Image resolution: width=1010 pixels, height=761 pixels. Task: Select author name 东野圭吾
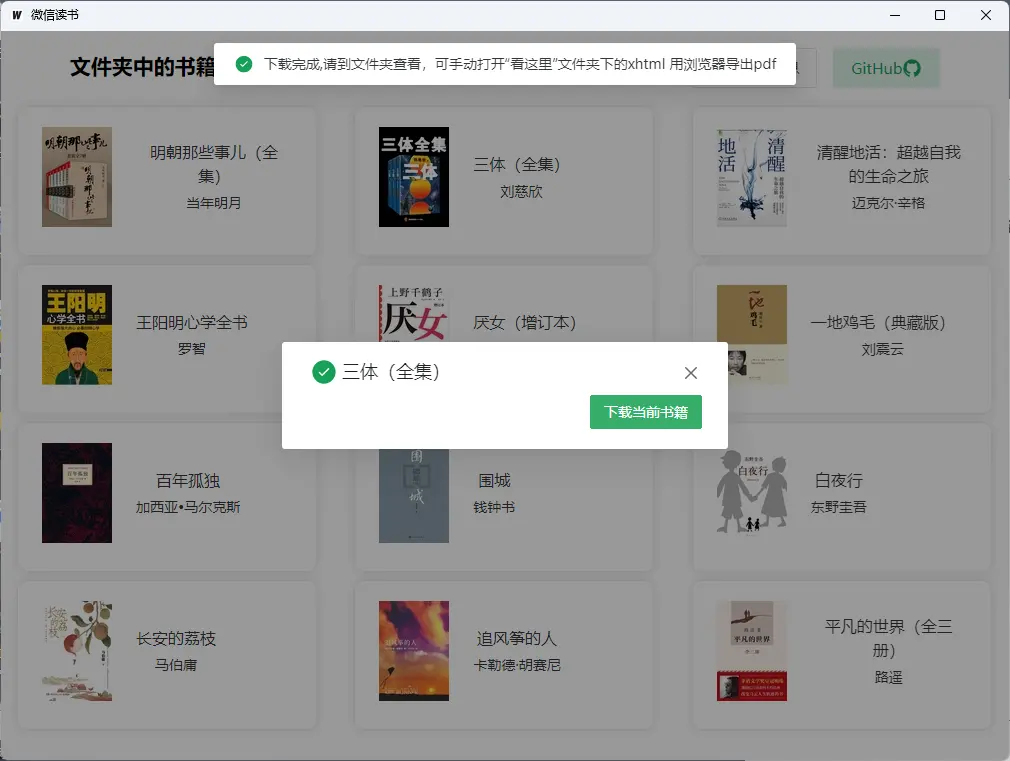coord(839,507)
